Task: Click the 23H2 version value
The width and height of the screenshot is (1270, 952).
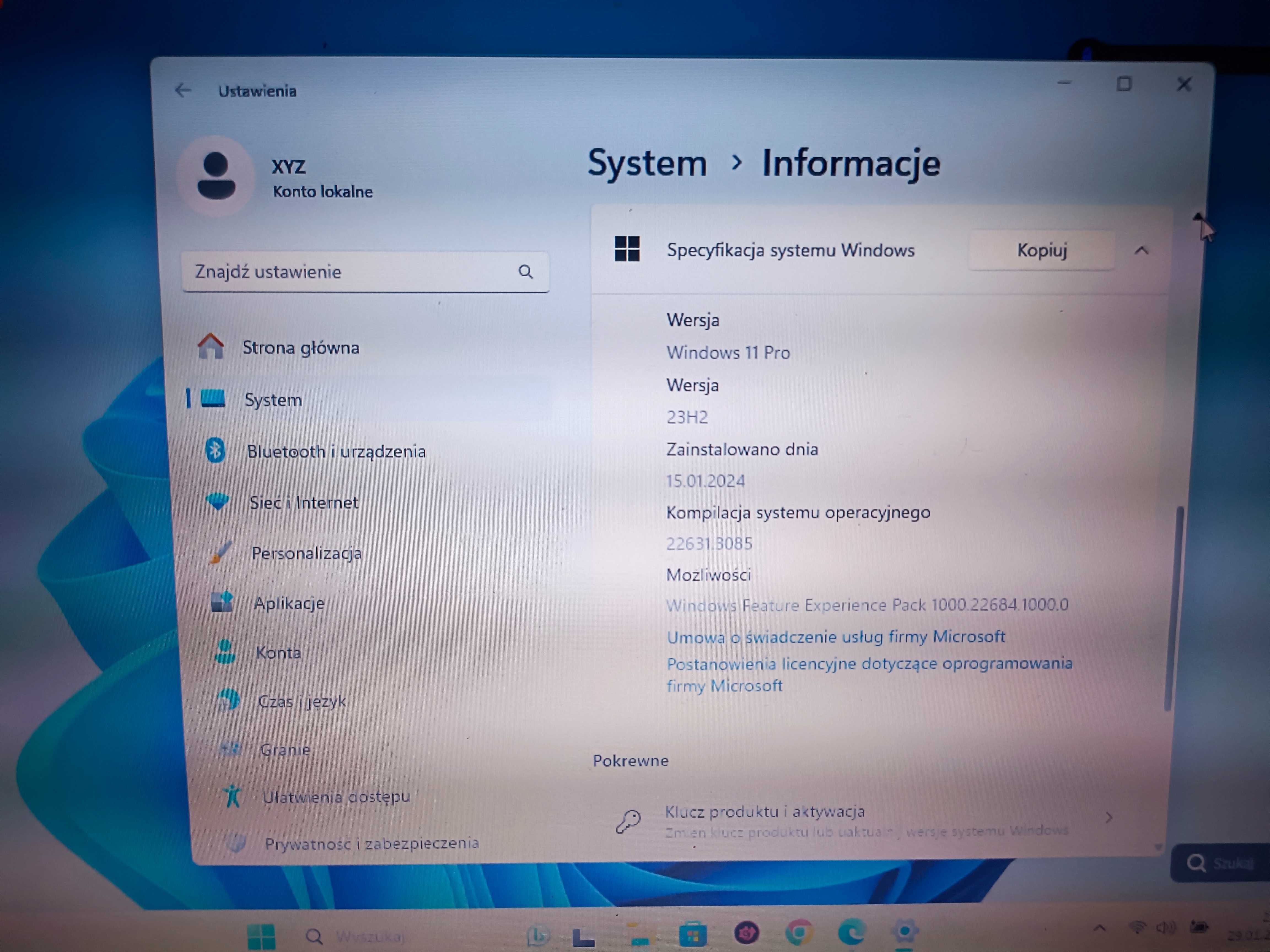Action: [x=687, y=417]
